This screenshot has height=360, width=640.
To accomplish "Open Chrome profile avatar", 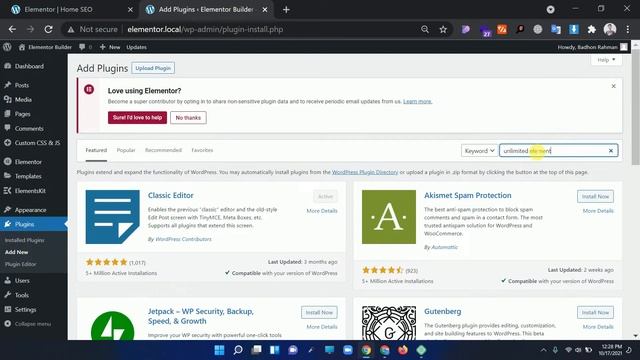I will (x=610, y=29).
